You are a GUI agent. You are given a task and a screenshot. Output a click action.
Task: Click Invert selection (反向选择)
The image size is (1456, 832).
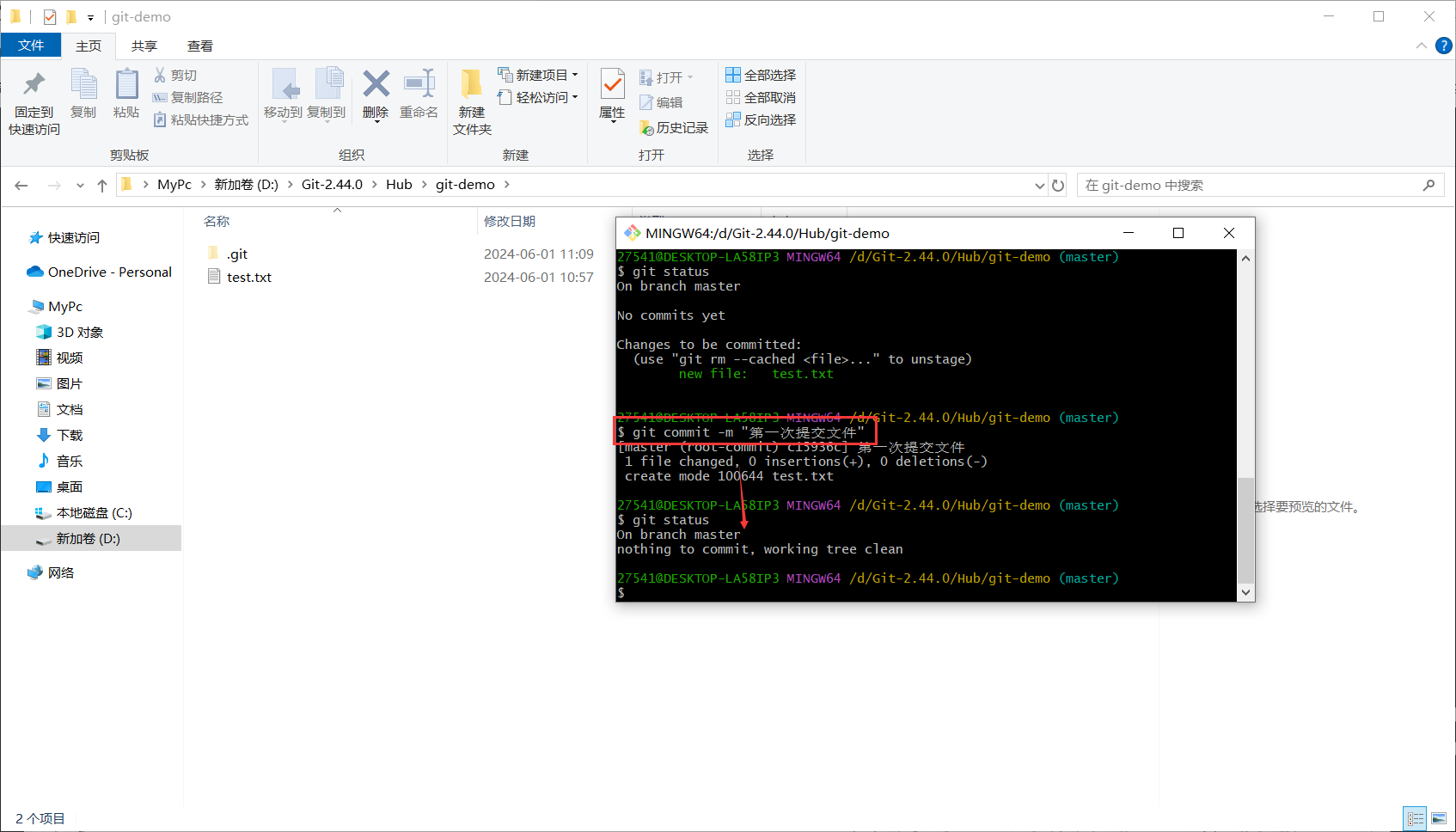pyautogui.click(x=761, y=119)
